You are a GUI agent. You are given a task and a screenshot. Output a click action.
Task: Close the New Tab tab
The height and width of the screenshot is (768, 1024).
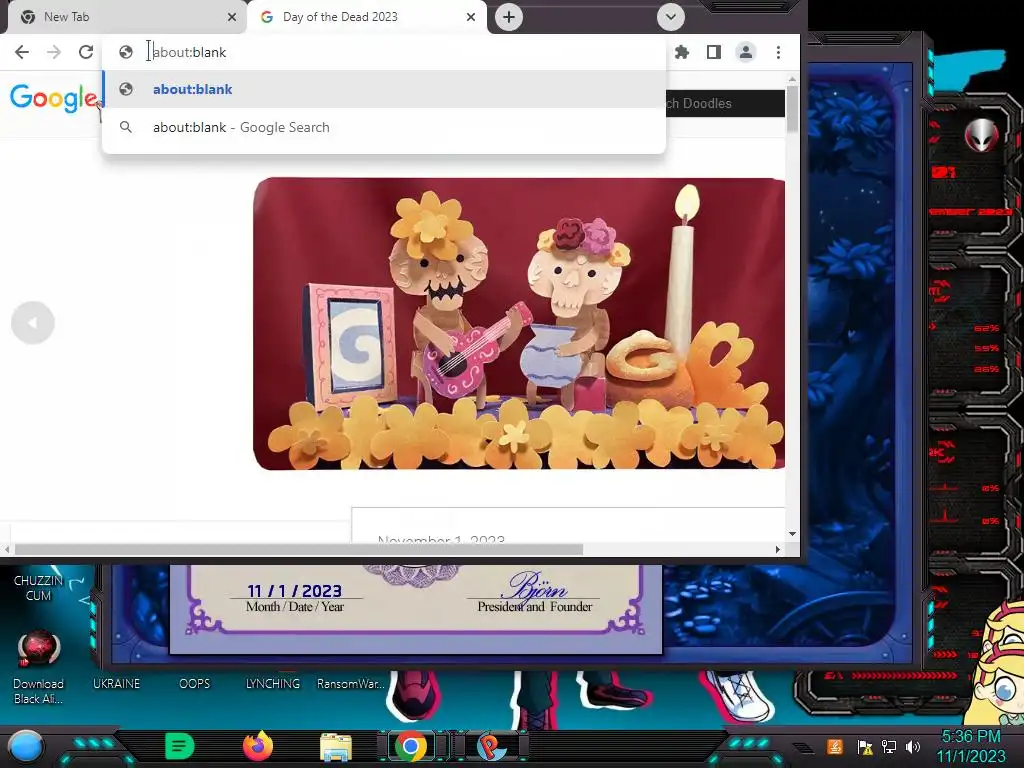coord(232,17)
